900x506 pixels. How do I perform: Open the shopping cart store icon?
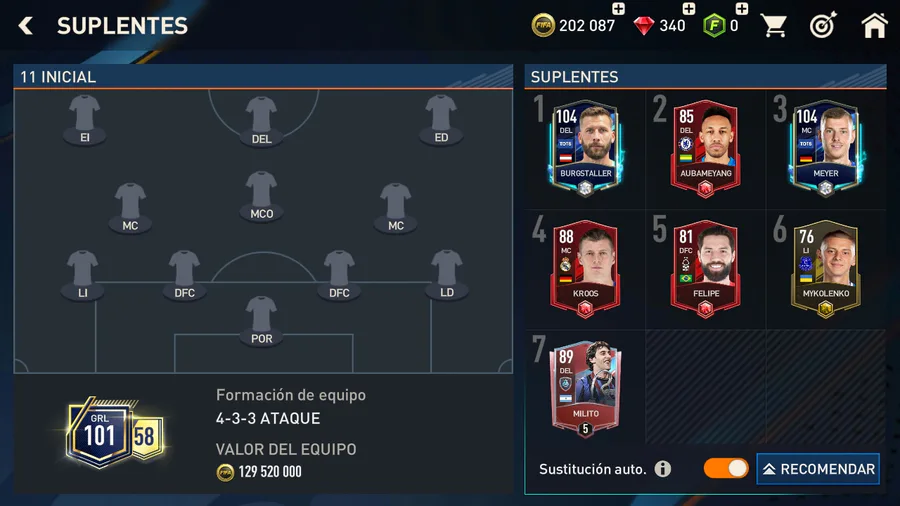pyautogui.click(x=773, y=26)
